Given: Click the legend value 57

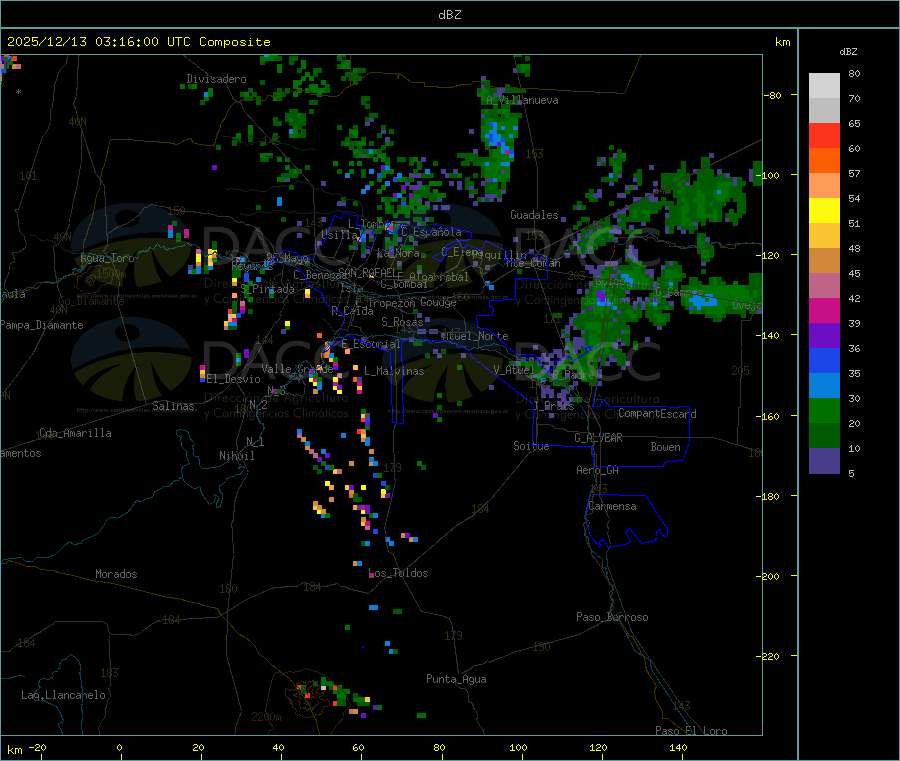Looking at the screenshot, I should pyautogui.click(x=854, y=173).
